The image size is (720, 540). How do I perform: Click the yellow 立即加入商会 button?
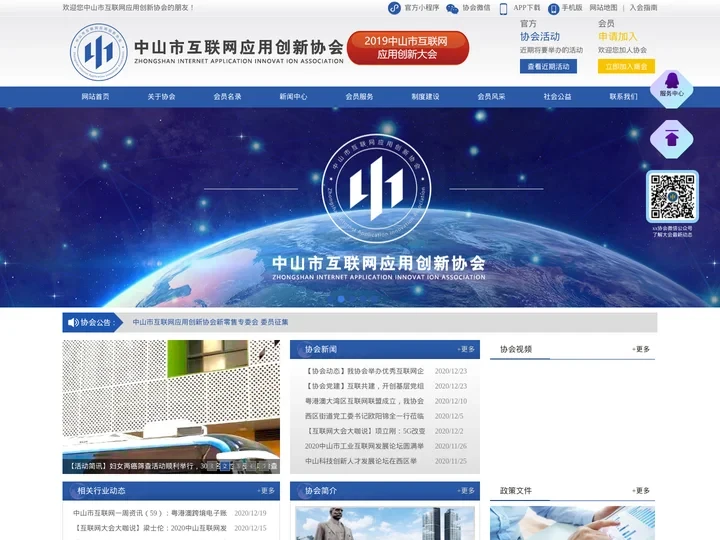(626, 67)
